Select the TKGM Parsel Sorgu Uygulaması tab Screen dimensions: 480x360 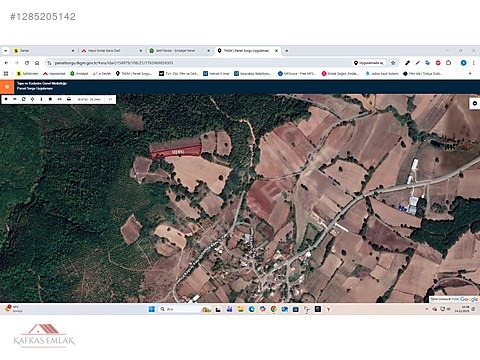pyautogui.click(x=247, y=51)
